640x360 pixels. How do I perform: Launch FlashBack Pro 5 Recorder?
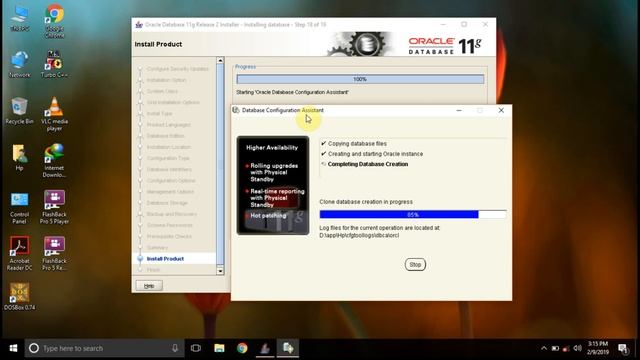[54, 253]
